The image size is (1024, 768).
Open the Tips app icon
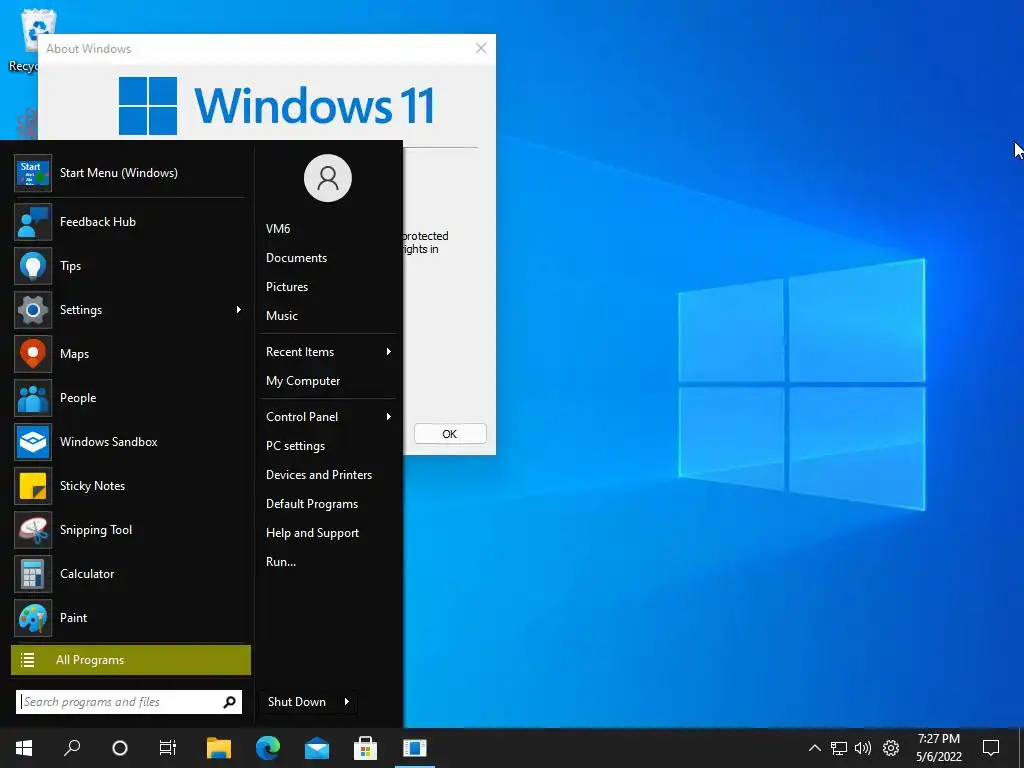(x=33, y=266)
